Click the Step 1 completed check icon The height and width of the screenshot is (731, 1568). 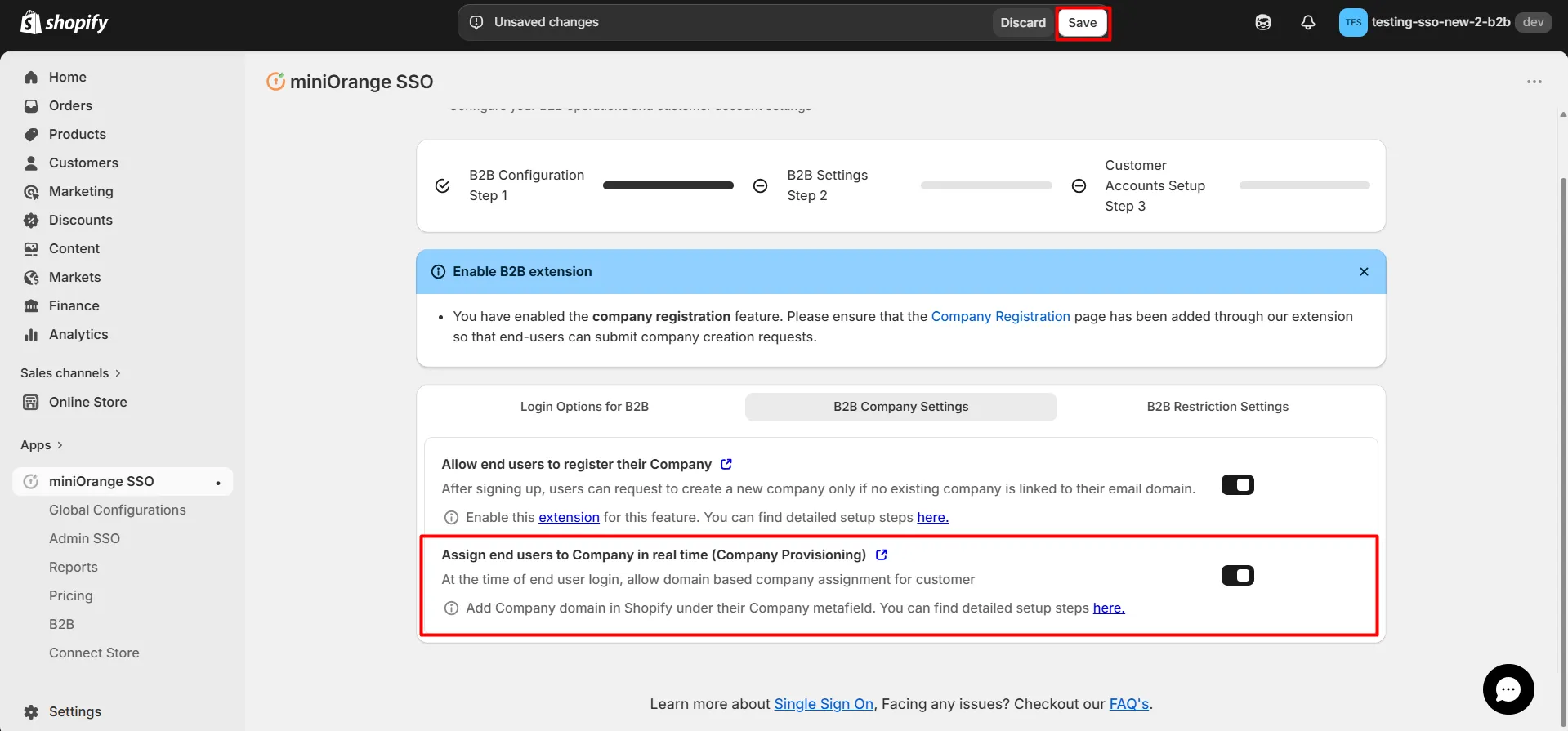pyautogui.click(x=442, y=185)
